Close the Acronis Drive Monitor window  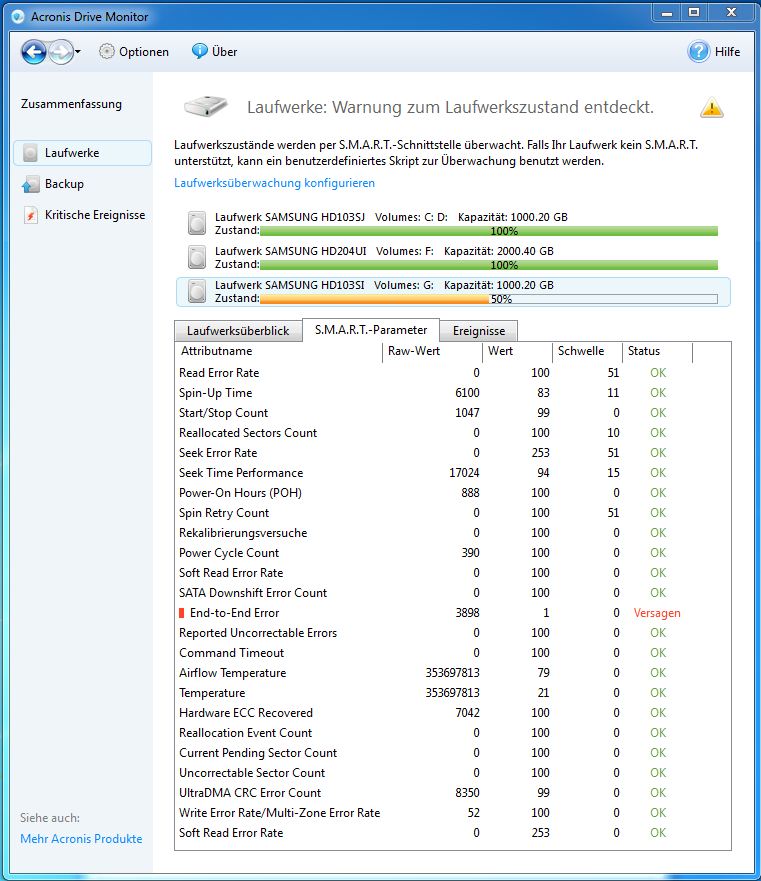click(731, 13)
